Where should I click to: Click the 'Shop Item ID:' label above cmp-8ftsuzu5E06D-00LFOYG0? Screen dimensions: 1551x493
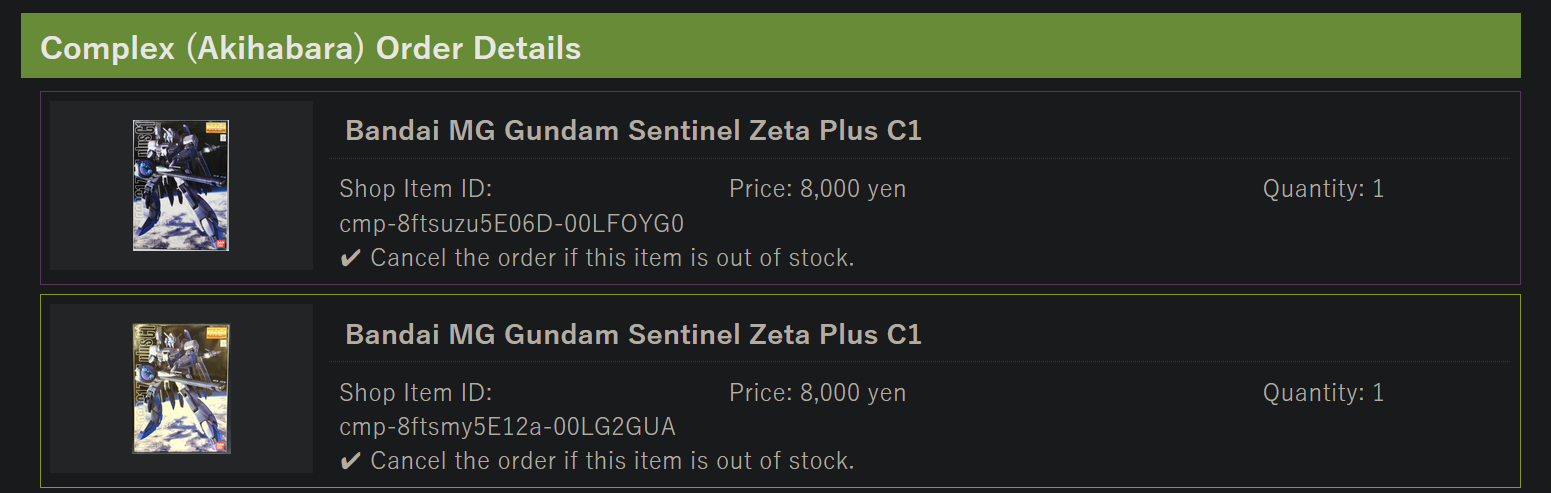[x=416, y=189]
